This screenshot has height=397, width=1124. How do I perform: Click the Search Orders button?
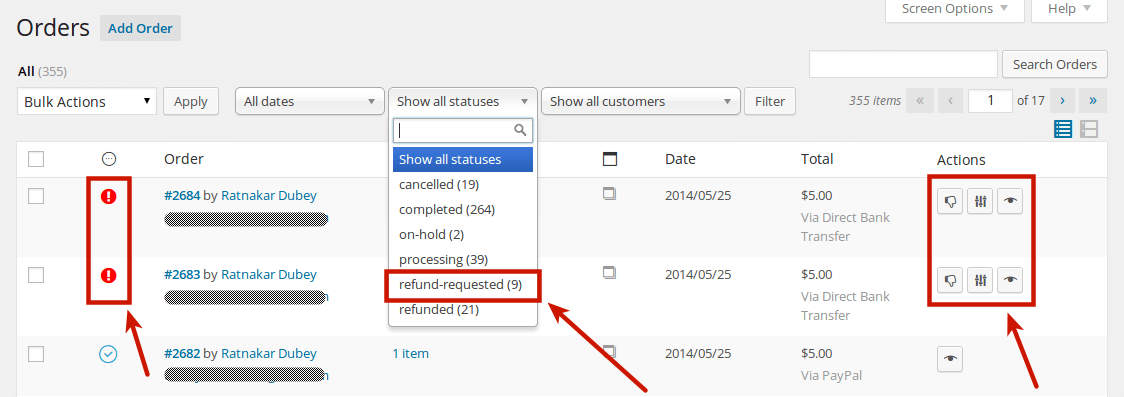point(1054,64)
